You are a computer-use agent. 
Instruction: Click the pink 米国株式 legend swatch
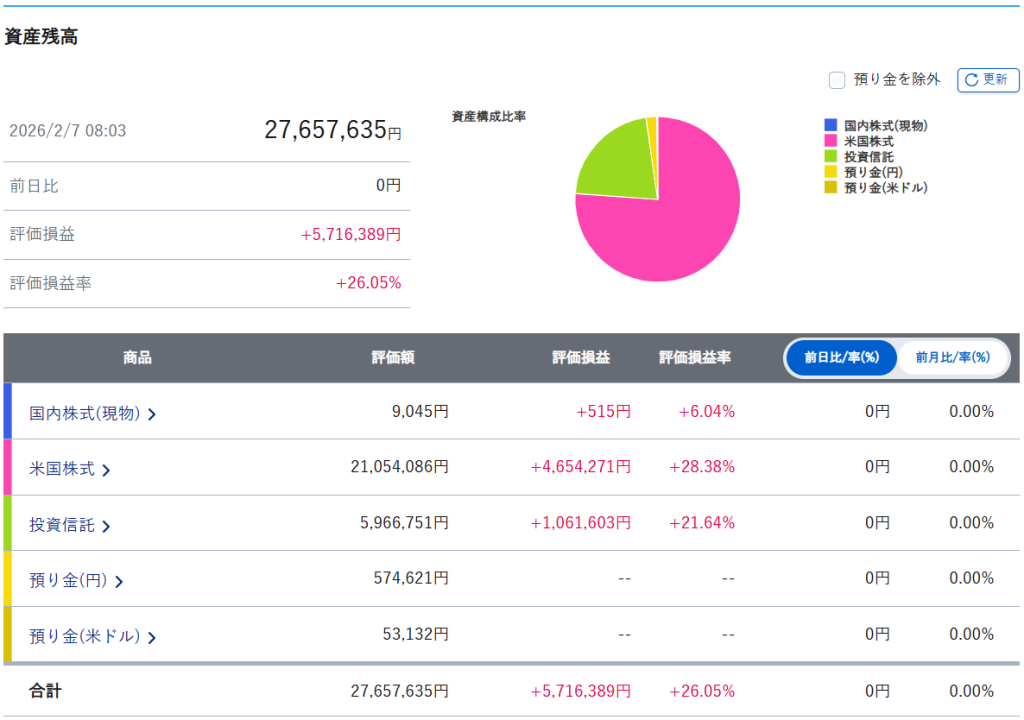click(x=830, y=142)
